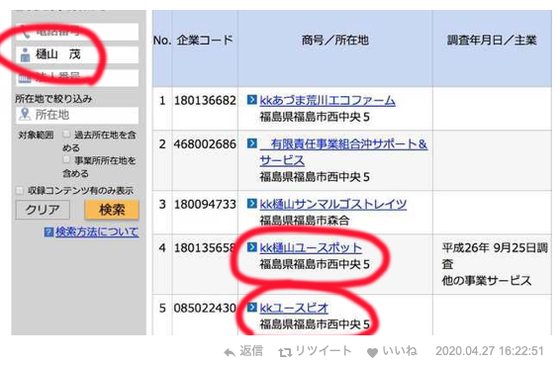Click 商号／所在地 column header
Image resolution: width=560 pixels, height=365 pixels.
[x=335, y=40]
